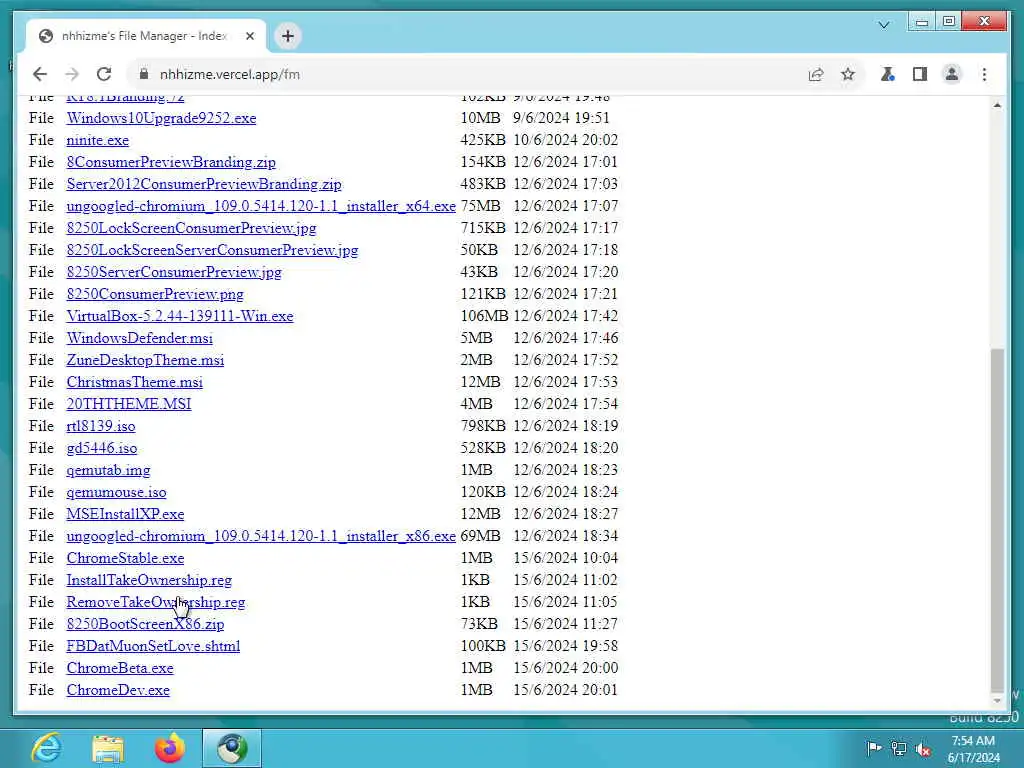1024x768 pixels.
Task: Bookmark this page with the star icon
Action: tap(848, 74)
